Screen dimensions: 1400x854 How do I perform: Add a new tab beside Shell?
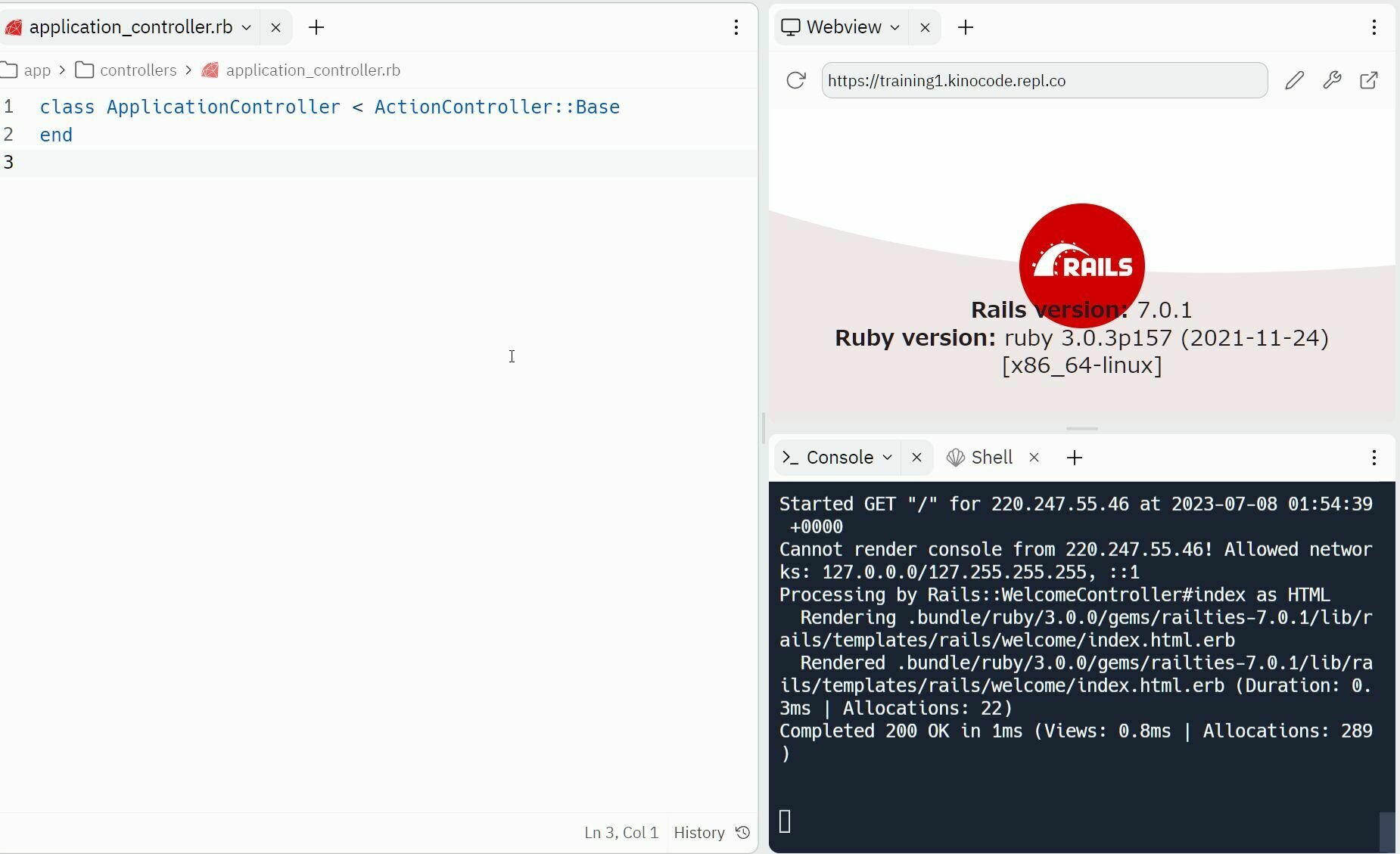click(x=1074, y=458)
